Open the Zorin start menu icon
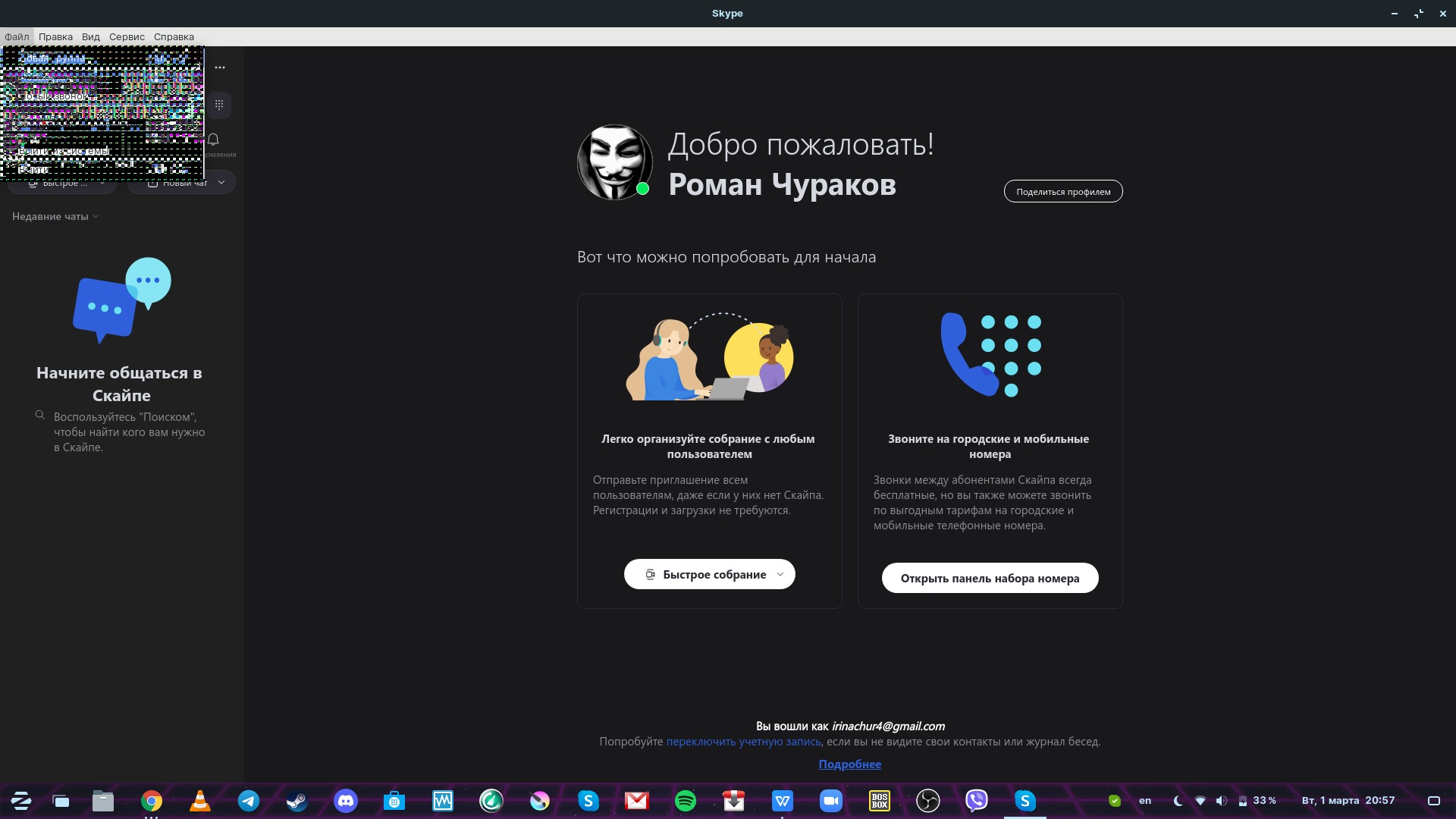 [x=21, y=801]
